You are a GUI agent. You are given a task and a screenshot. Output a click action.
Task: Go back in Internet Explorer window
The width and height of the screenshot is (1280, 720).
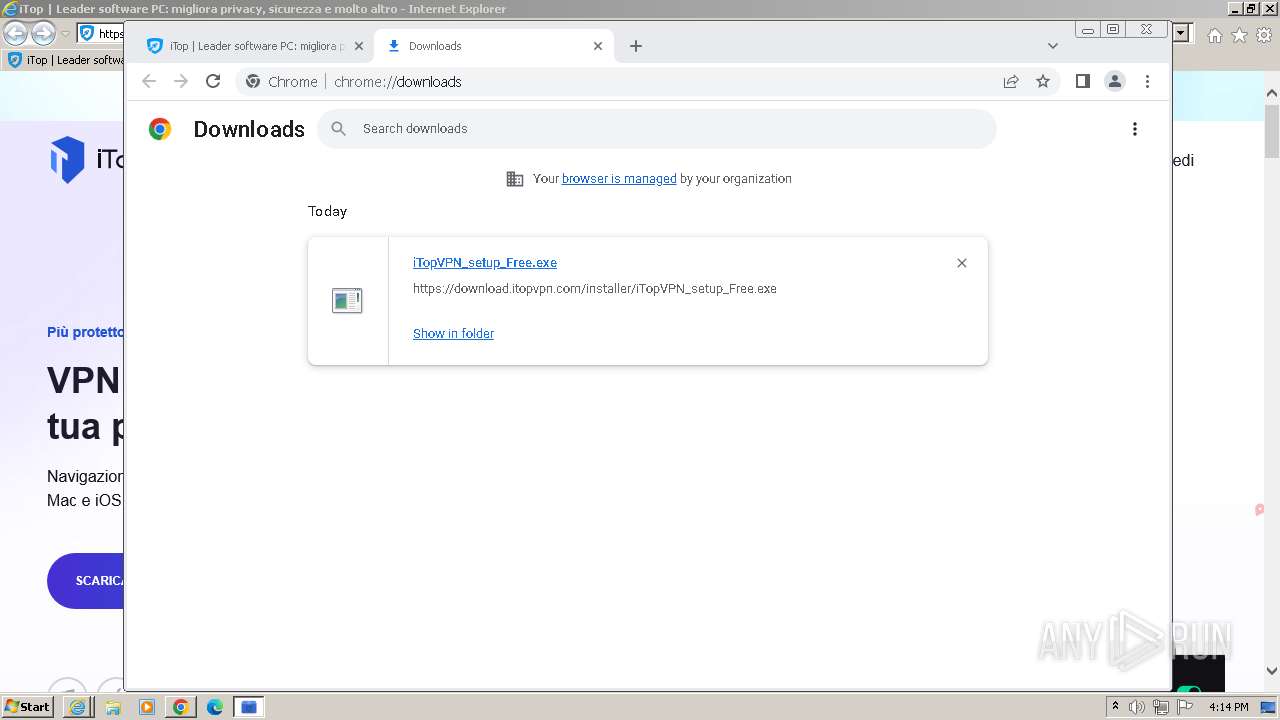click(15, 33)
